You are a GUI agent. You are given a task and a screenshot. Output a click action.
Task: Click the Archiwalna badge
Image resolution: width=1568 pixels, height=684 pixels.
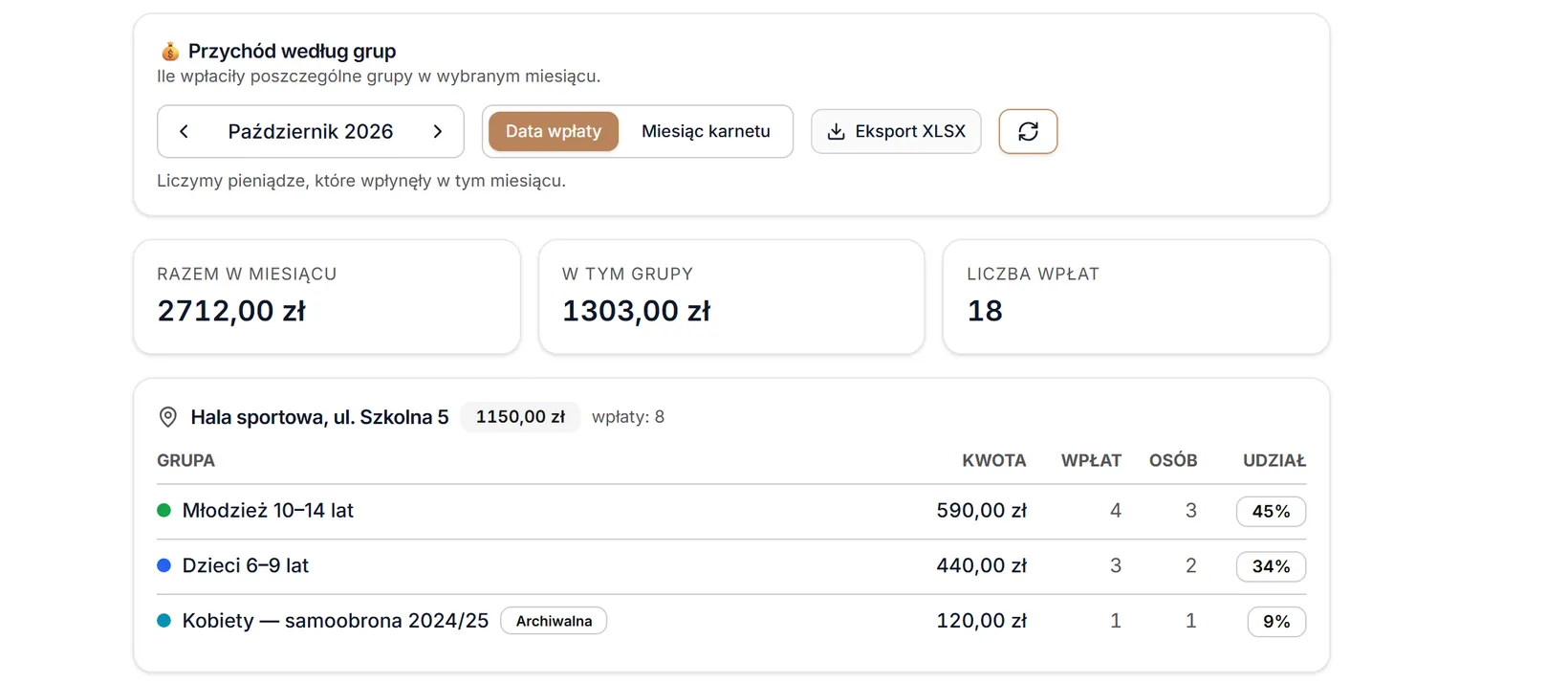554,621
